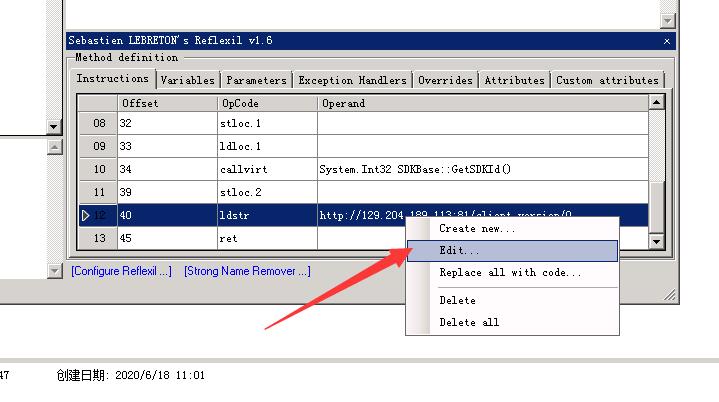Image resolution: width=719 pixels, height=402 pixels.
Task: Close the Reflexil panel with X button
Action: click(x=667, y=41)
